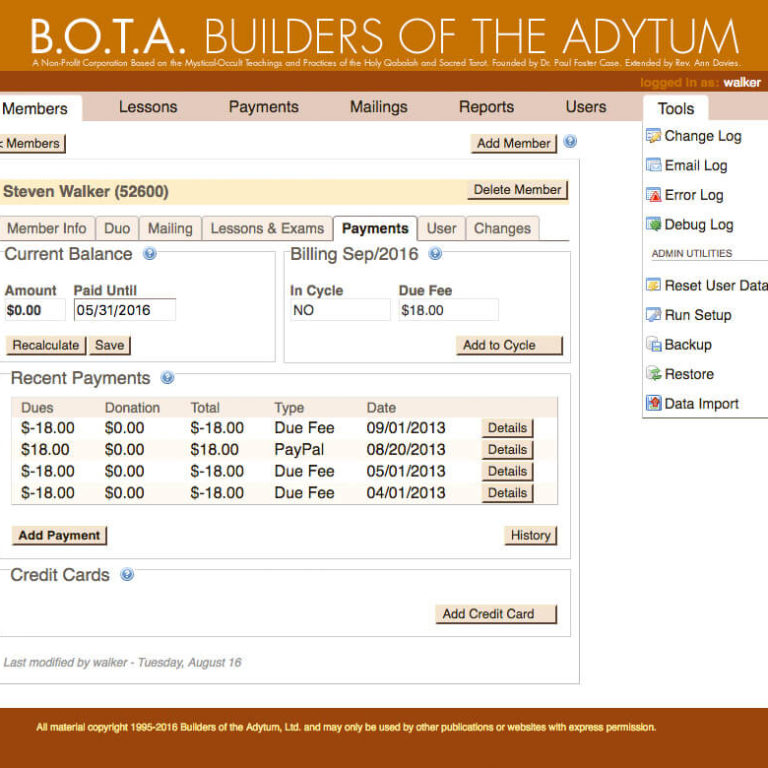
Task: Save the current balance
Action: point(110,345)
